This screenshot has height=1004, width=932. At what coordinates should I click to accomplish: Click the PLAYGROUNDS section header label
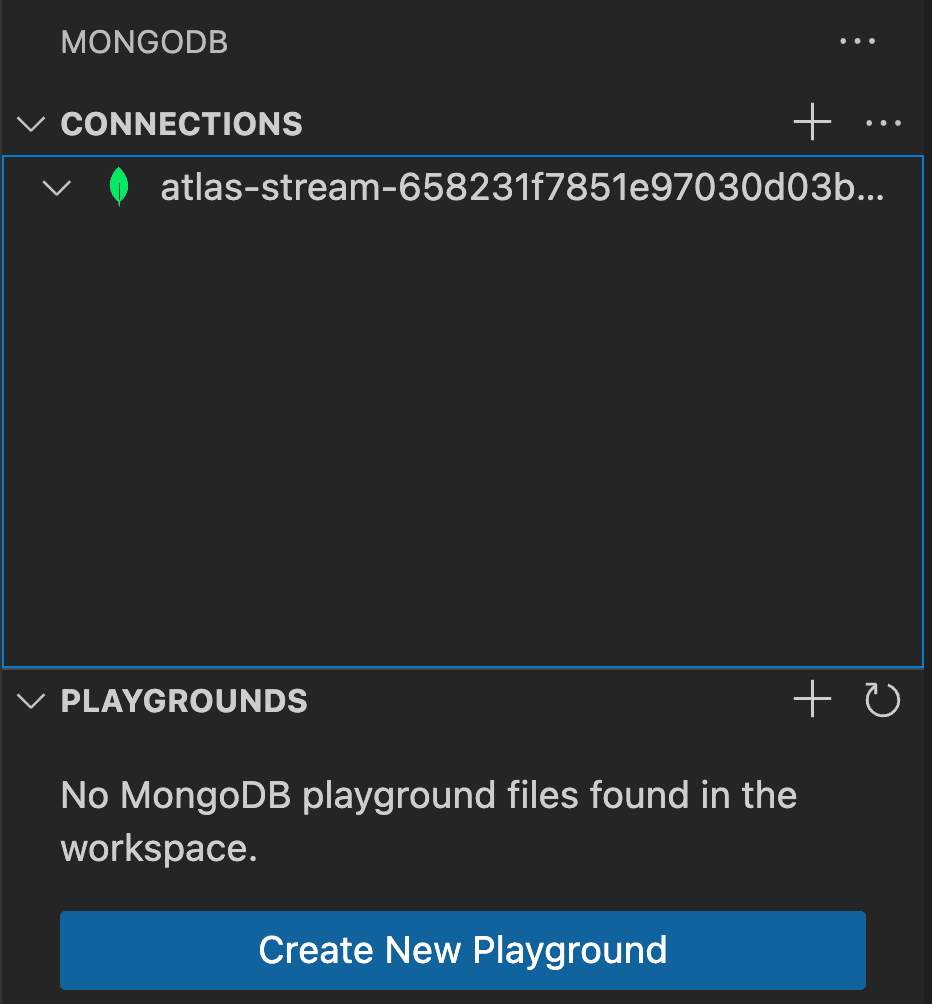tap(184, 700)
